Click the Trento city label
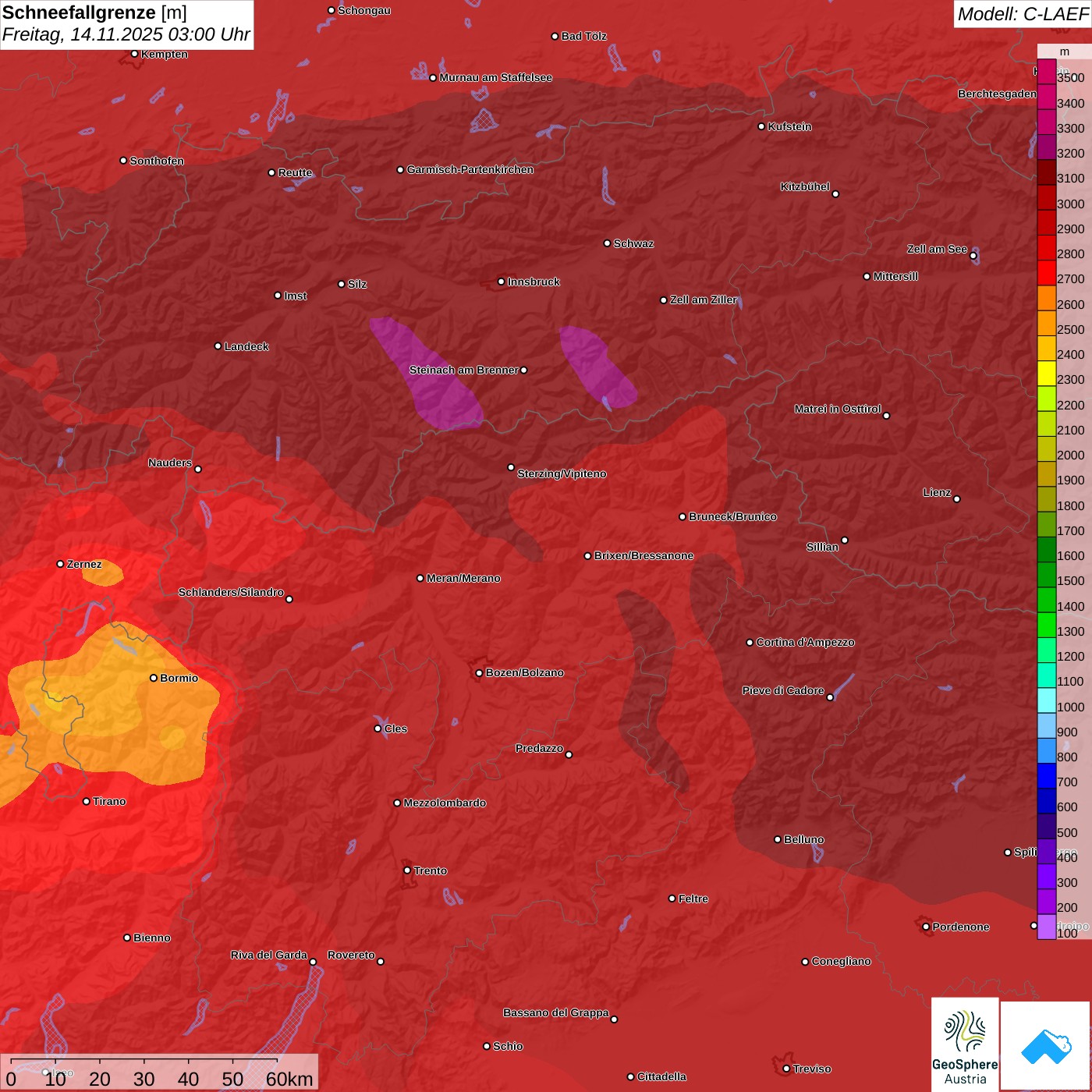Viewport: 1092px width, 1092px height. click(430, 870)
